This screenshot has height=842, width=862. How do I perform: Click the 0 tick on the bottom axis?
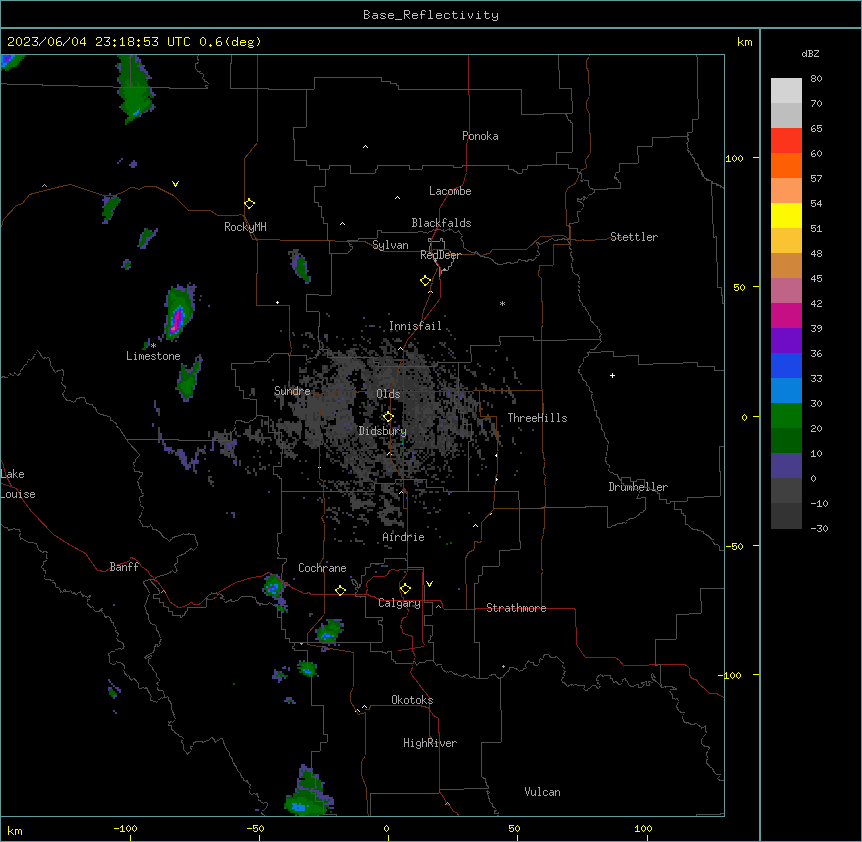[386, 828]
